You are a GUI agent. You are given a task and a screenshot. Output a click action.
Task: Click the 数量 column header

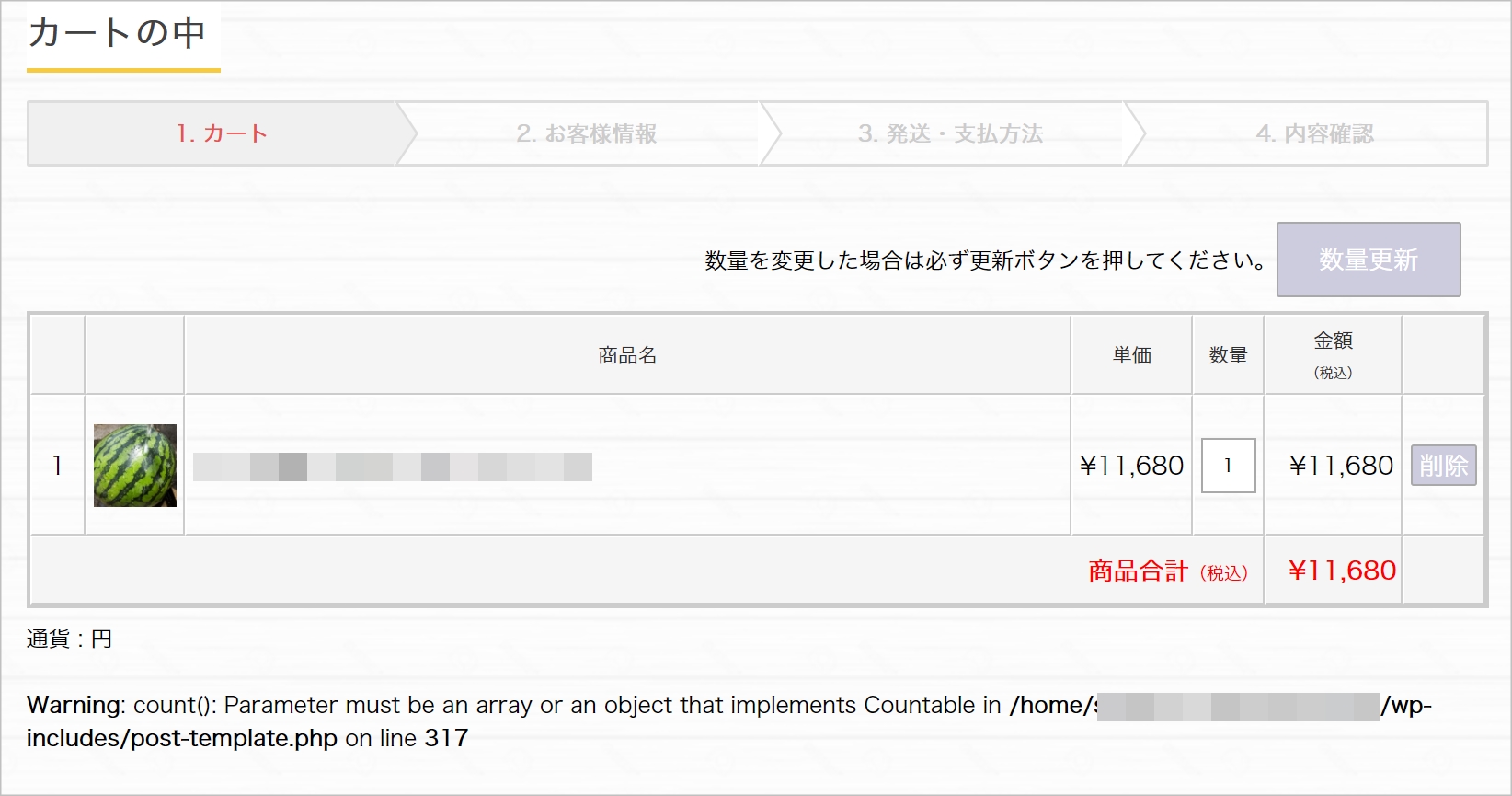(1229, 355)
